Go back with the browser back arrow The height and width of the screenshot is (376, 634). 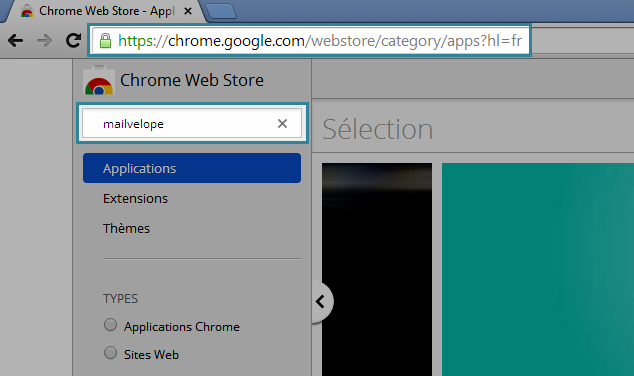click(15, 40)
